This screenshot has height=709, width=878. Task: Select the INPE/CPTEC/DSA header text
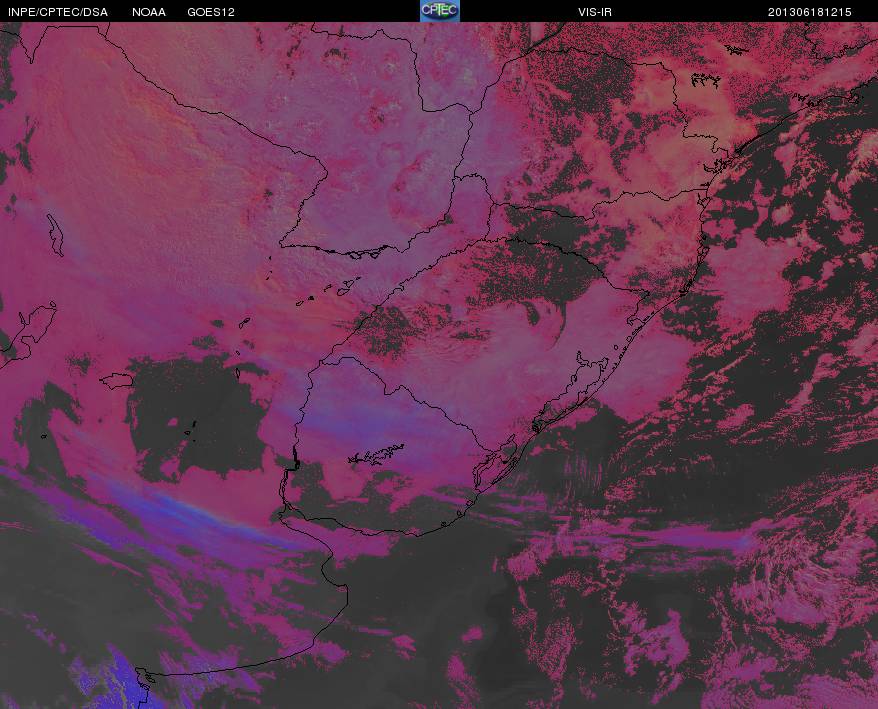[58, 12]
